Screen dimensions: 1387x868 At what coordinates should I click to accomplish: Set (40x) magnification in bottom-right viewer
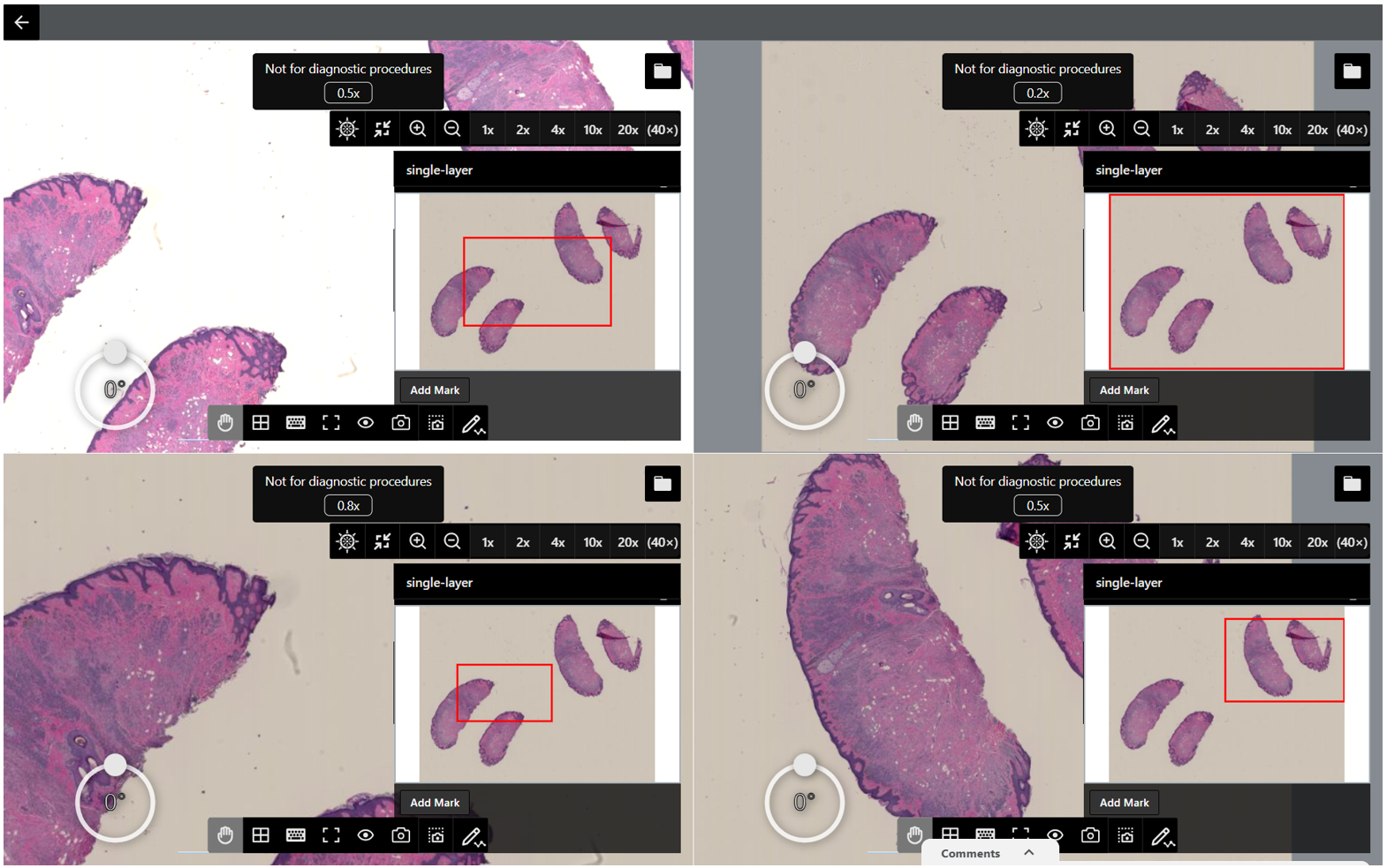tap(1352, 542)
